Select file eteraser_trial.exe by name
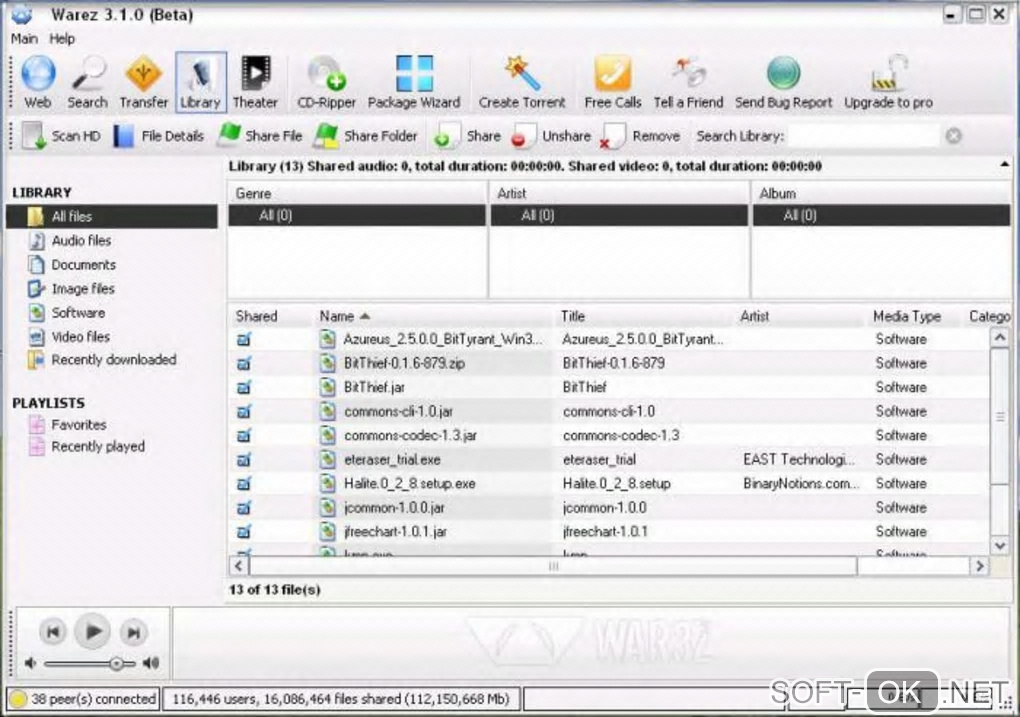This screenshot has width=1020, height=717. point(392,459)
